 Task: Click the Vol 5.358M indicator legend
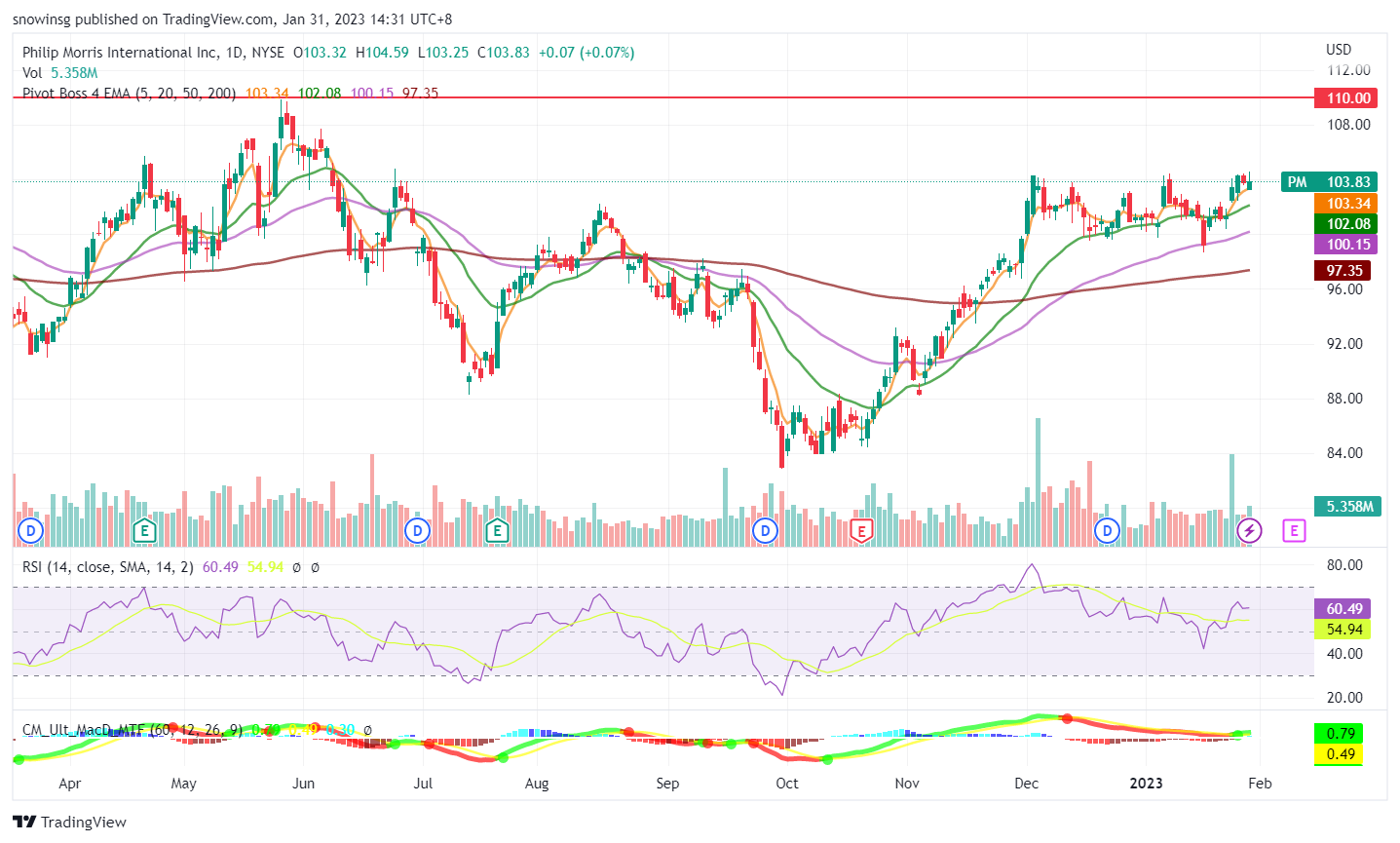coord(60,73)
